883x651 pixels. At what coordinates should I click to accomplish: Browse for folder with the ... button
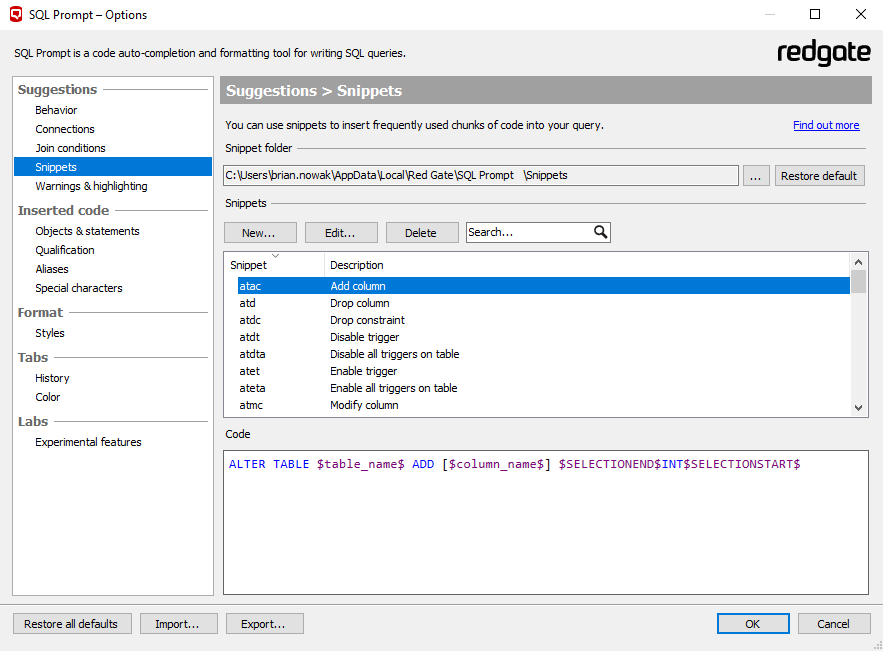pyautogui.click(x=756, y=176)
